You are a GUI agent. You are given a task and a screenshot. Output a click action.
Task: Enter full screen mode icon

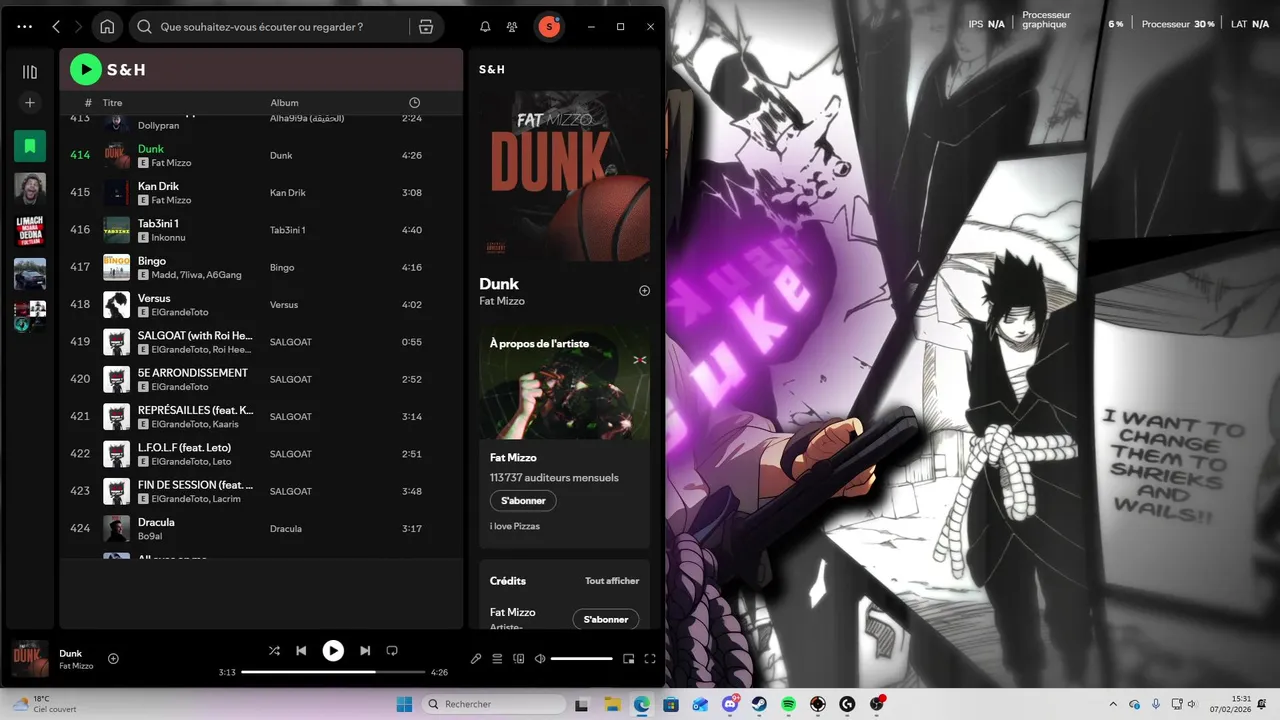pos(650,658)
